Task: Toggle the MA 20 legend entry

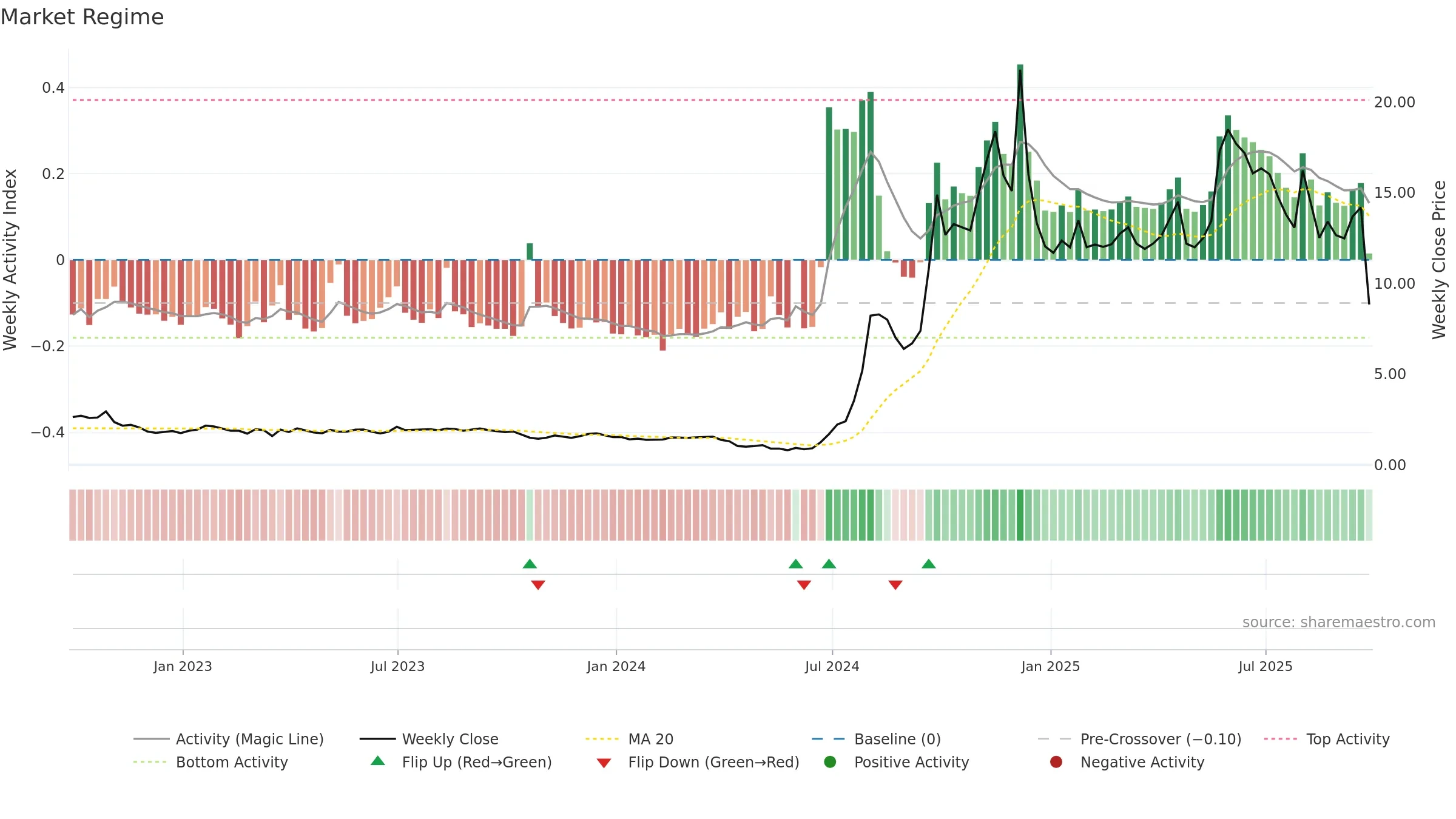Action: point(630,739)
